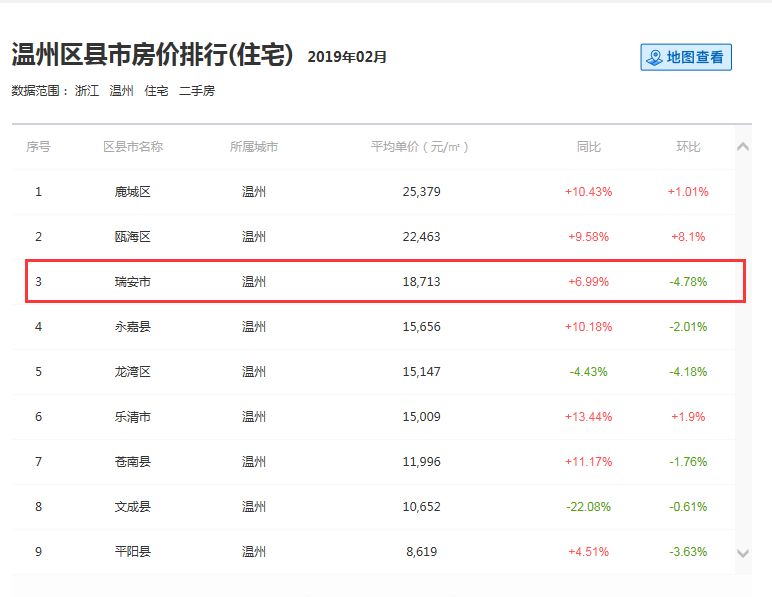This screenshot has width=772, height=597.
Task: Click the 区县市名称 column header
Action: click(x=133, y=147)
